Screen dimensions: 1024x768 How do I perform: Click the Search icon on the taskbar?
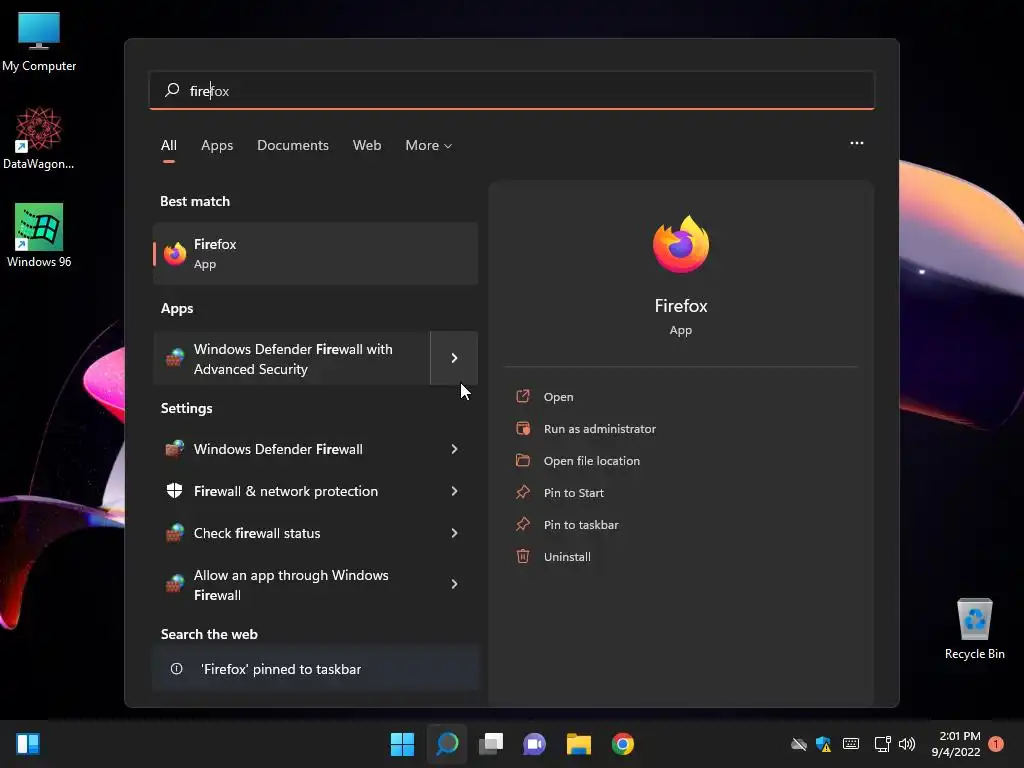[447, 744]
